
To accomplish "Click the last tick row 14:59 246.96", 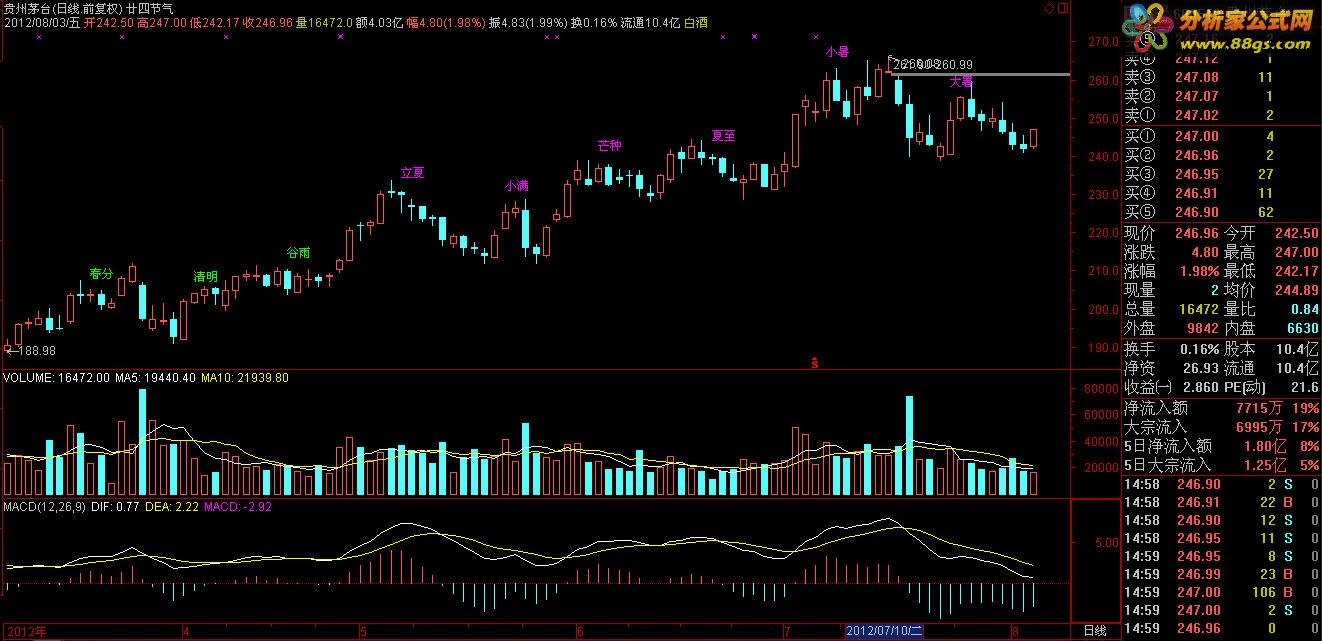I will click(1222, 630).
